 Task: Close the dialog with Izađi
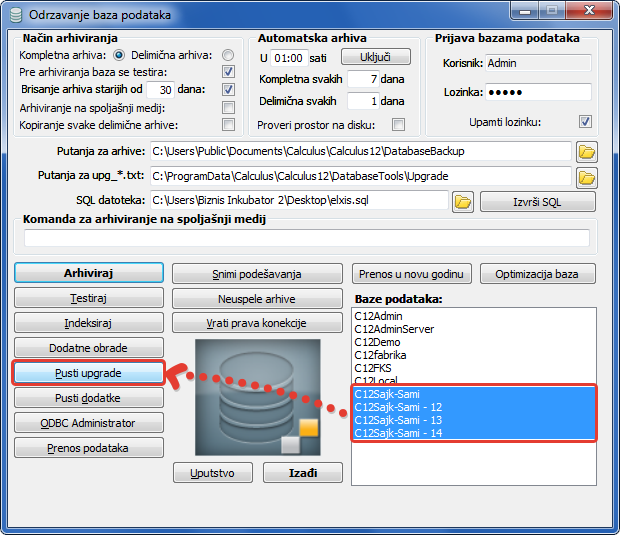[x=302, y=472]
